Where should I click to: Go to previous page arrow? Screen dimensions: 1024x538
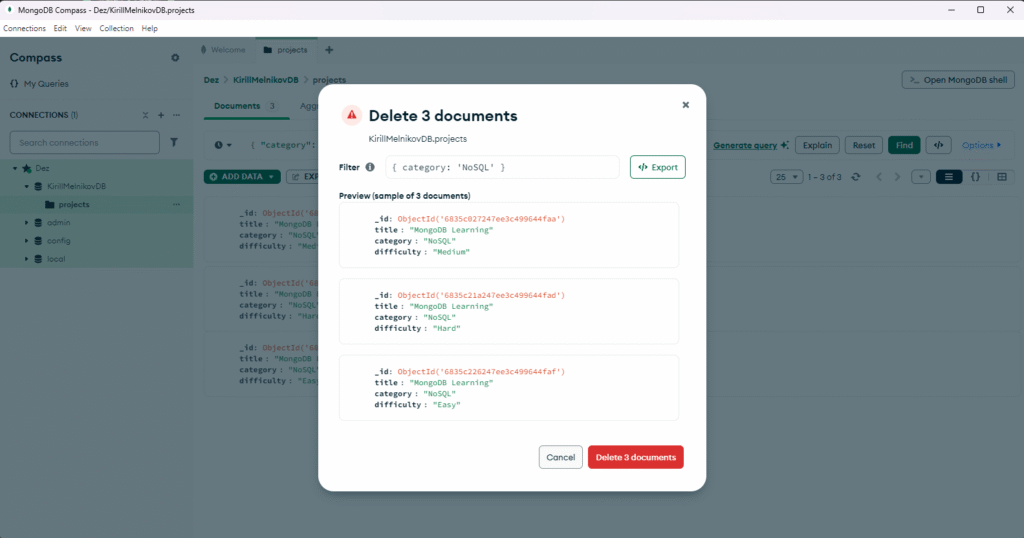(x=879, y=177)
